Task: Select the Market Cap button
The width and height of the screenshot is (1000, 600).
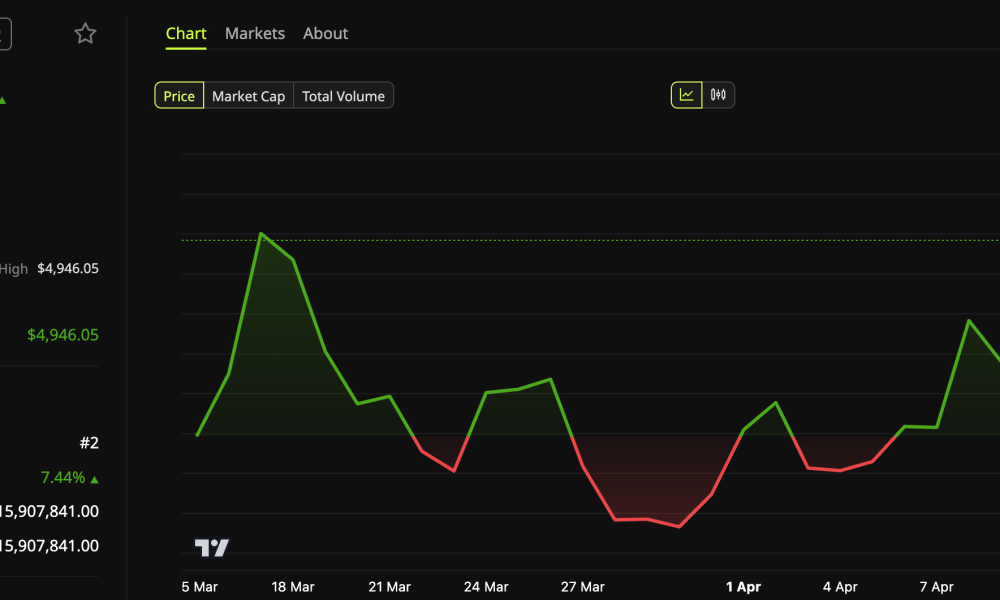Action: [x=248, y=95]
